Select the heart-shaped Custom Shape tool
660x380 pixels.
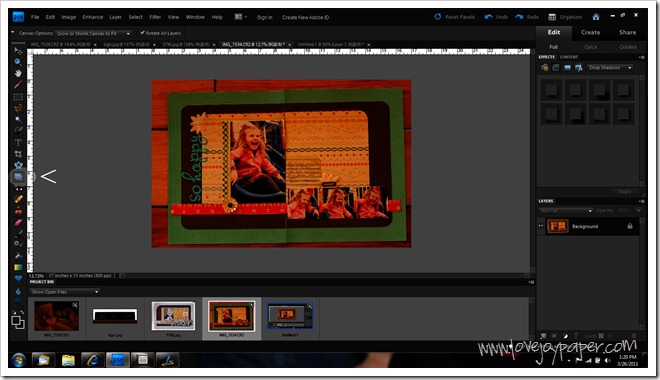(18, 278)
